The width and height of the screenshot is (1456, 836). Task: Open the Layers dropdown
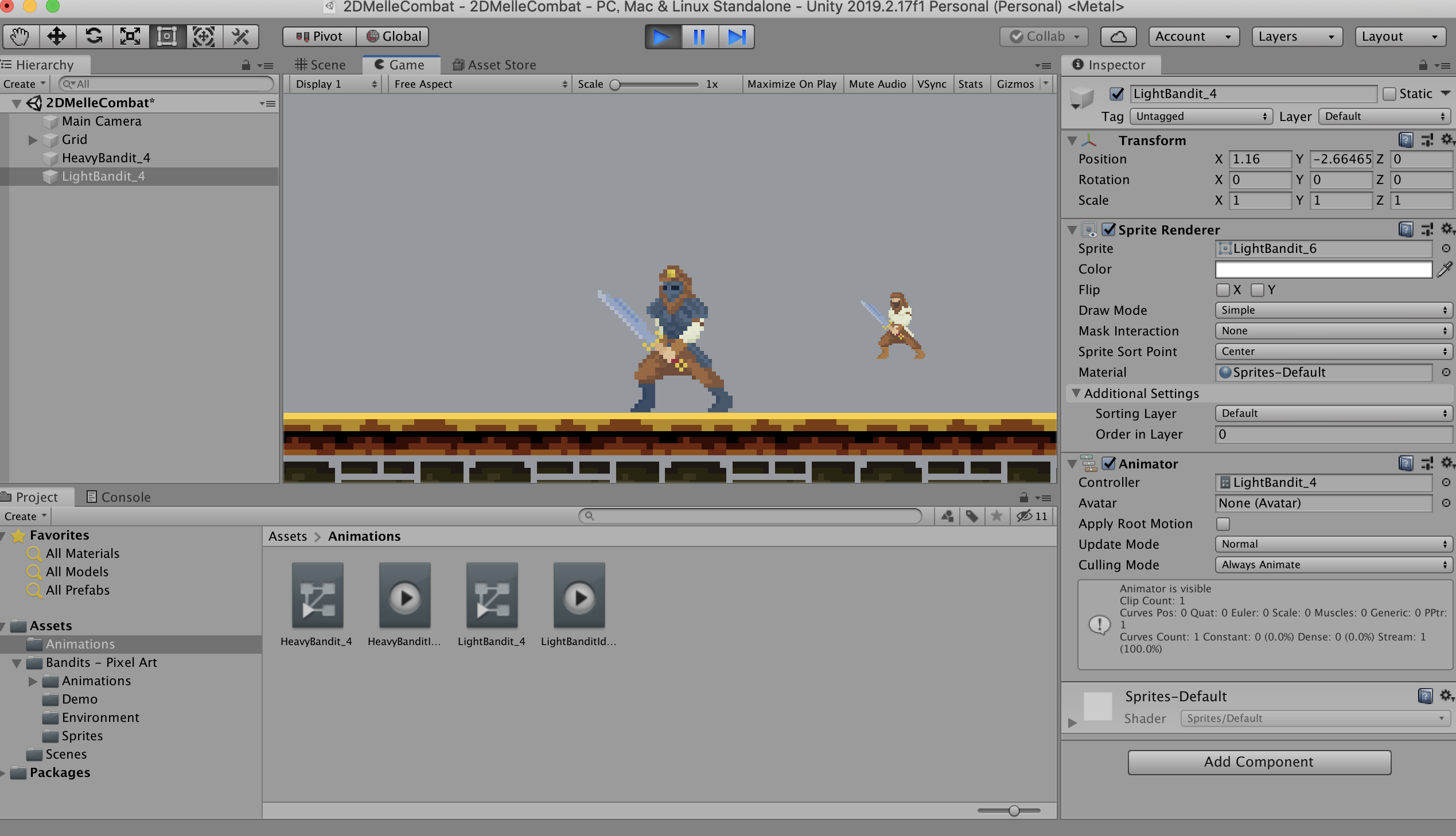[1296, 37]
